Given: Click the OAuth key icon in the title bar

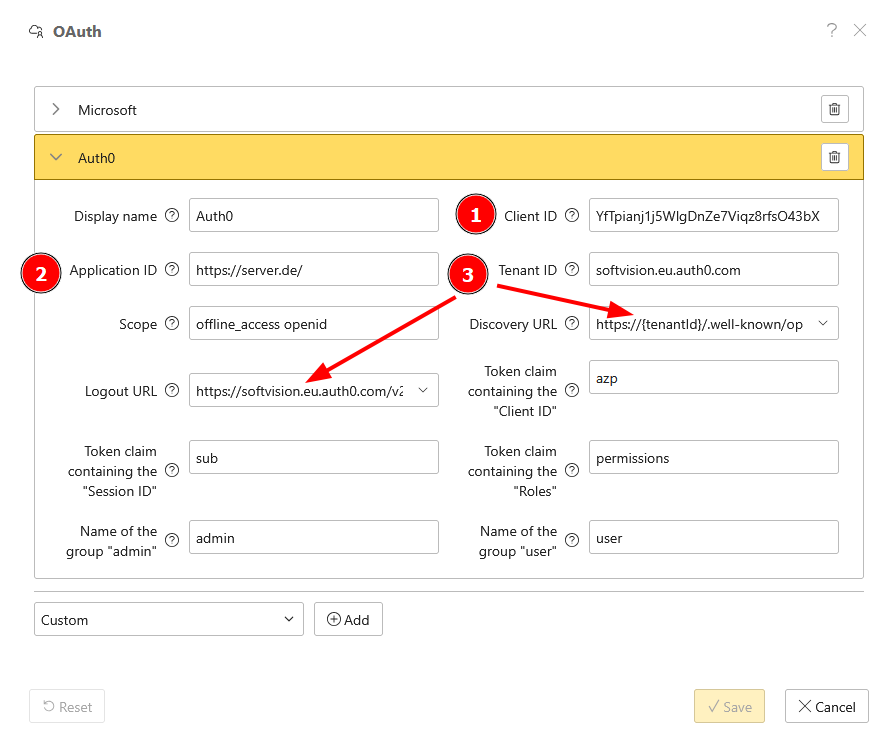Looking at the screenshot, I should click(36, 30).
